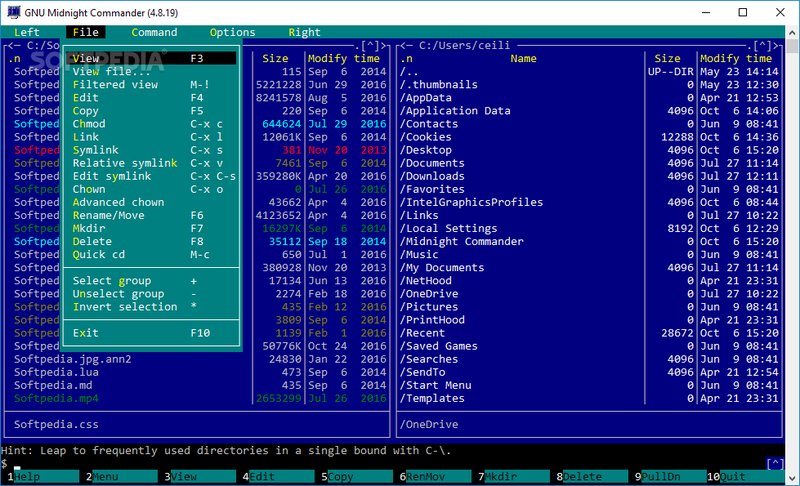Viewport: 800px width, 486px height.
Task: Choose Delete F8 in File menu
Action: [151, 242]
